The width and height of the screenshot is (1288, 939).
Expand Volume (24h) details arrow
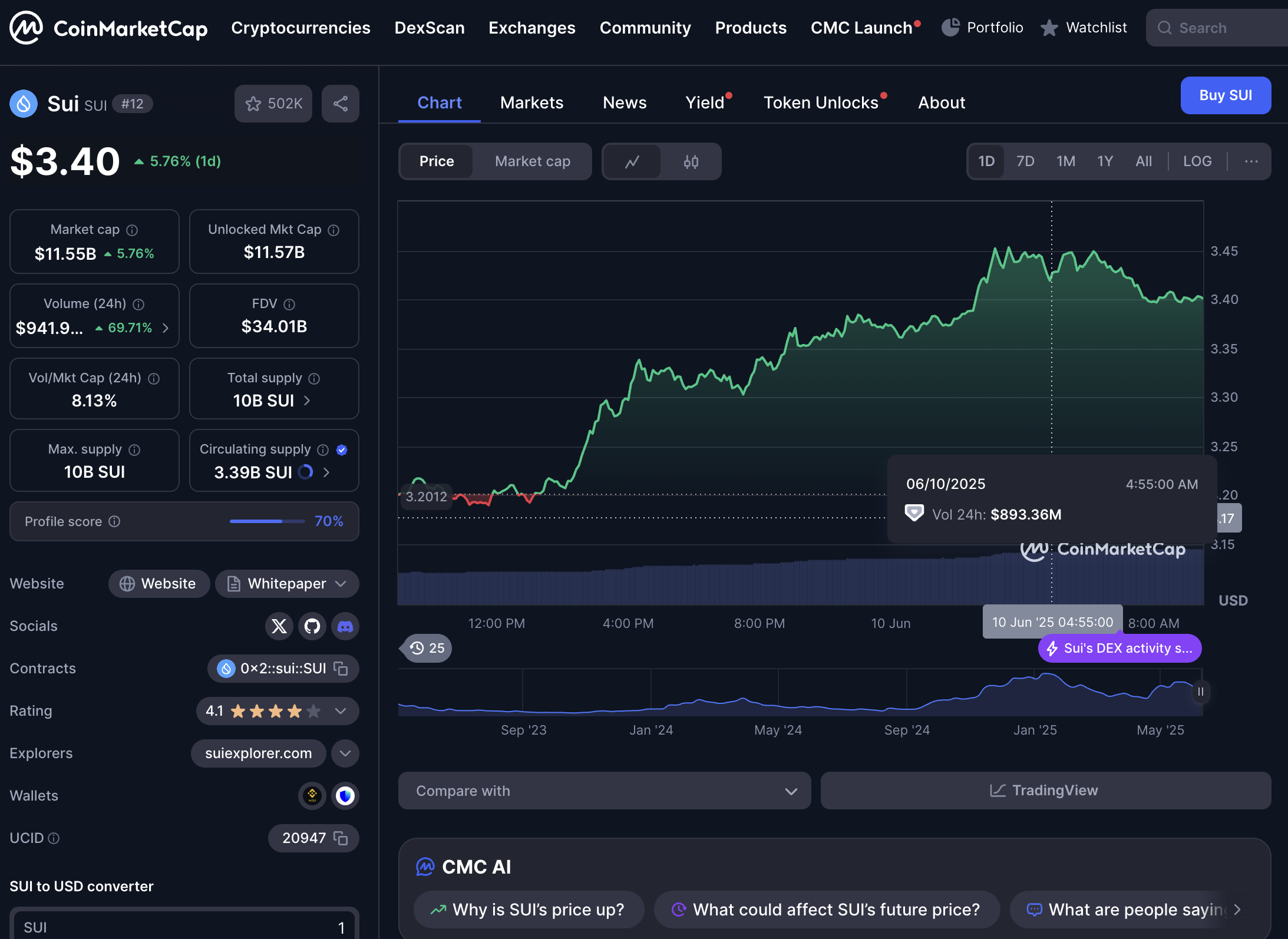166,328
